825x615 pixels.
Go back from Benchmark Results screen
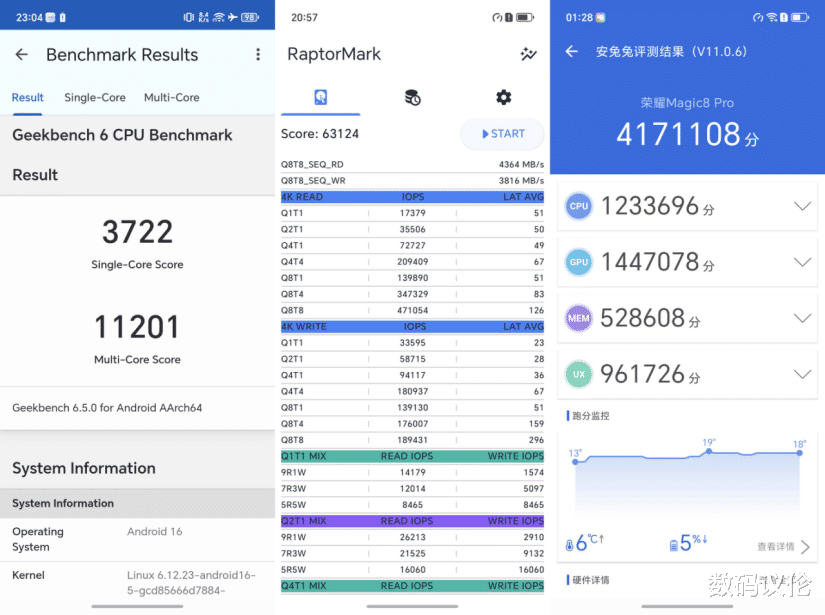click(x=22, y=54)
